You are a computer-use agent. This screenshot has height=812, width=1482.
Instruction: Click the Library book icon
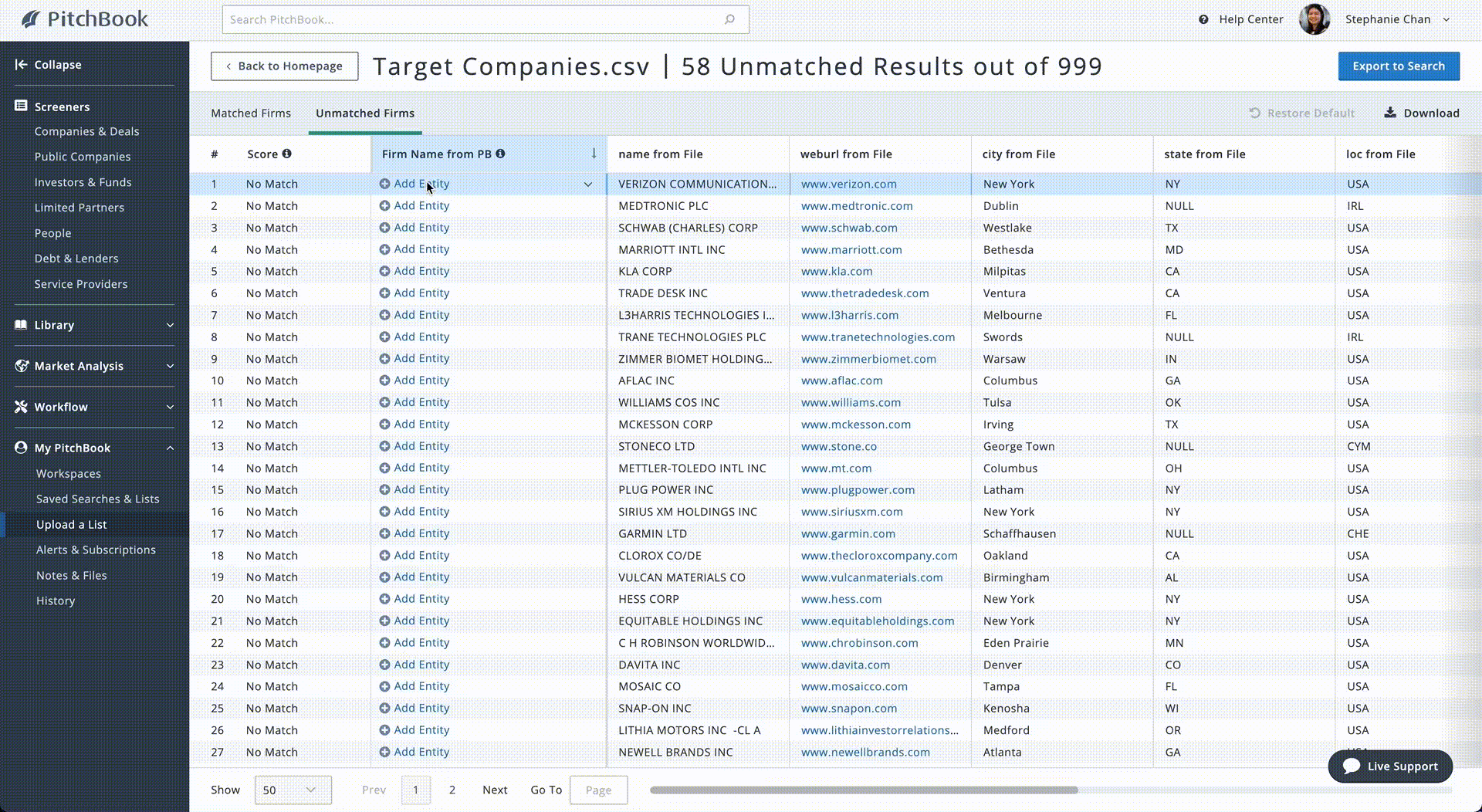tap(21, 325)
